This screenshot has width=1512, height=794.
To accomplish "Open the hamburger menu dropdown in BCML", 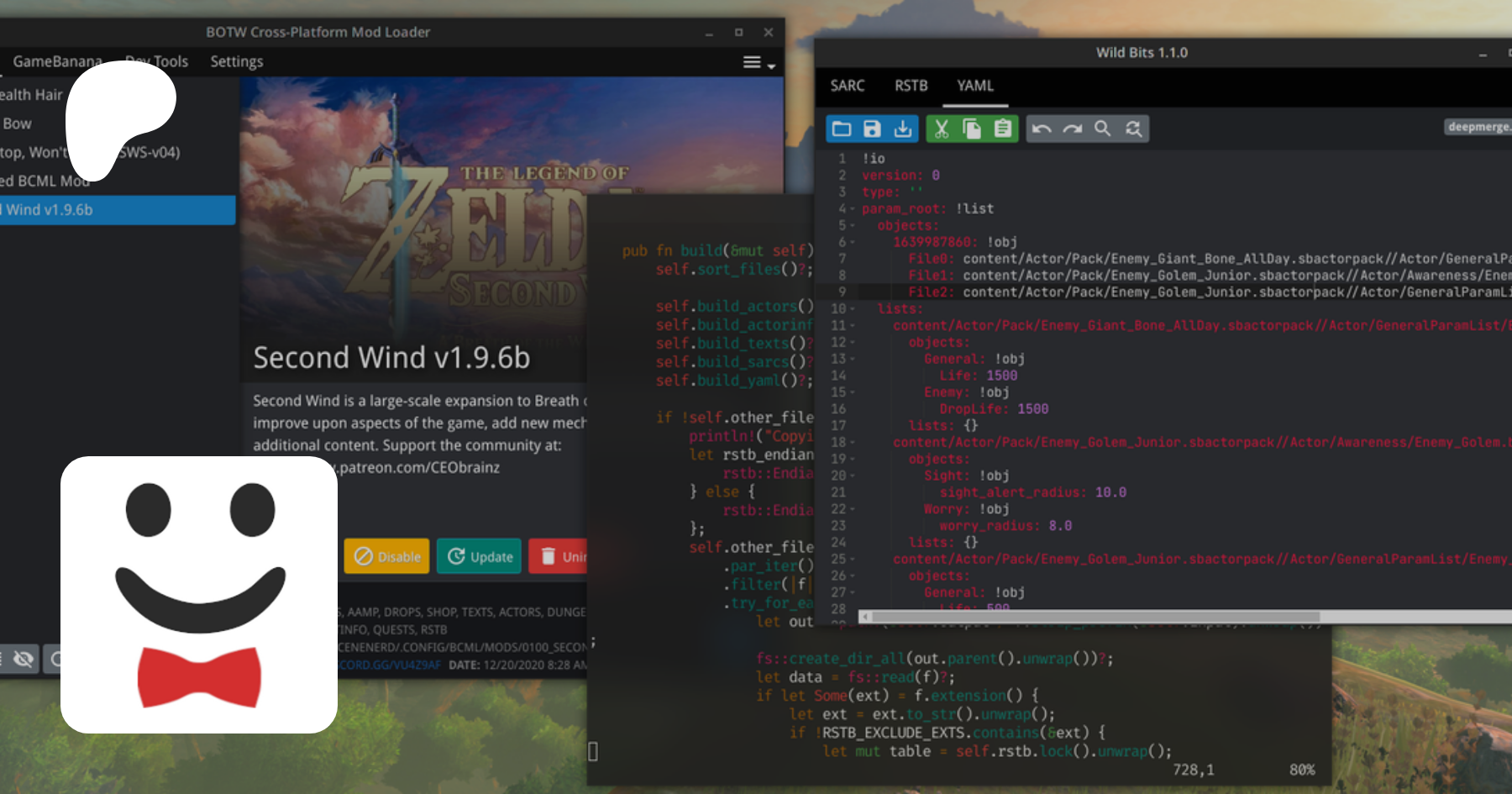I will [758, 63].
